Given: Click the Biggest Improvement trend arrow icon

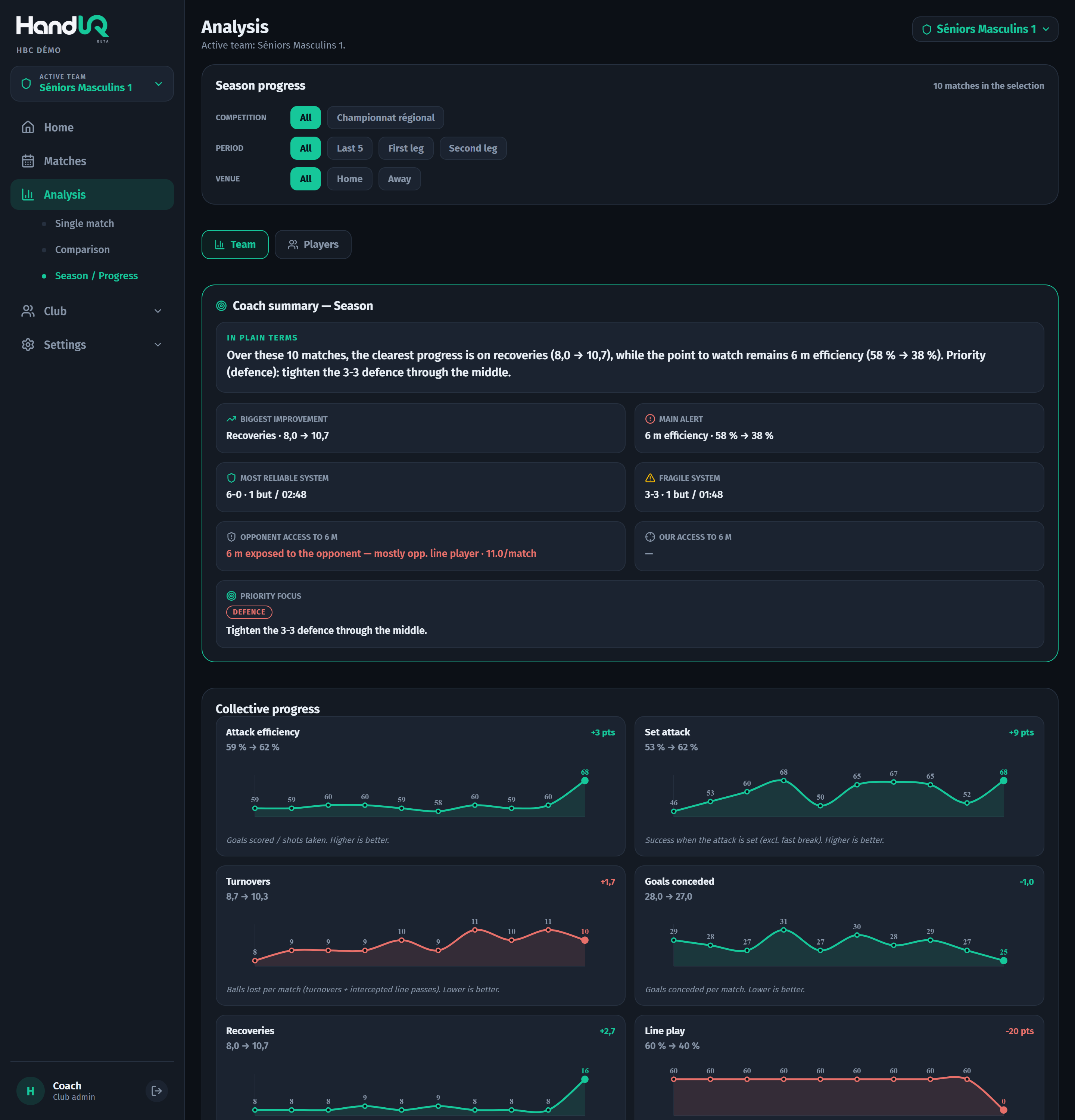Looking at the screenshot, I should (x=231, y=419).
